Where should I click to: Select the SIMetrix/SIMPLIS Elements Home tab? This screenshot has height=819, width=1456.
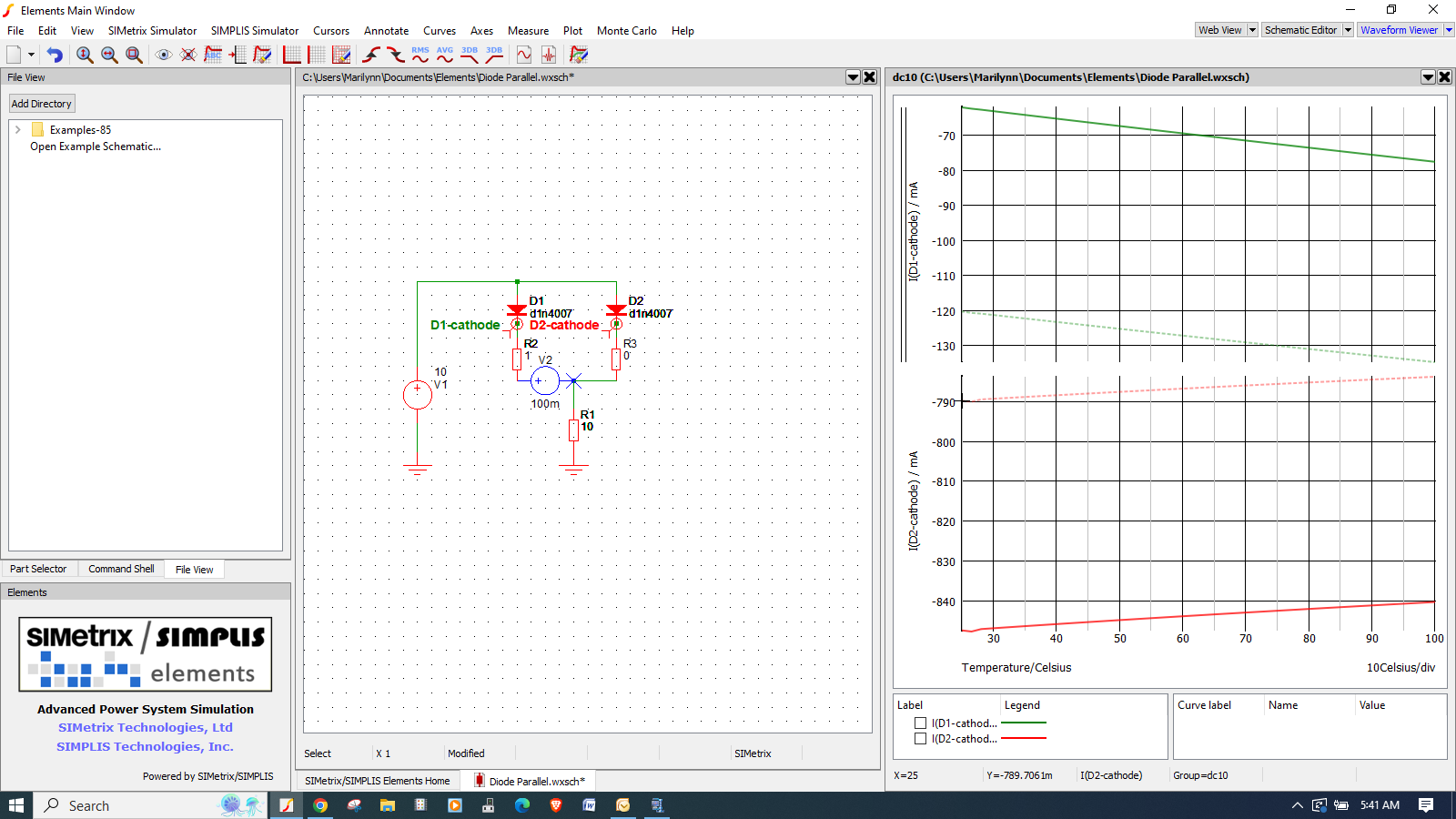tap(377, 781)
